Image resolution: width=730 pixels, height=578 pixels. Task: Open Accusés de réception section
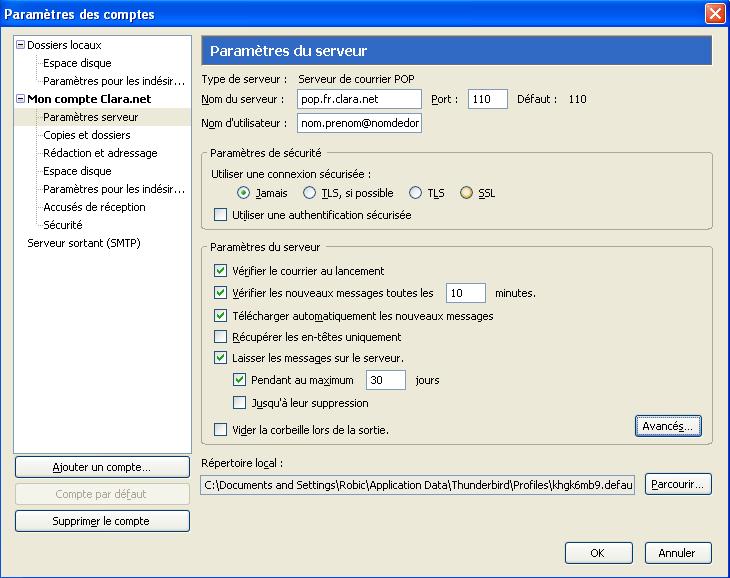tap(94, 207)
